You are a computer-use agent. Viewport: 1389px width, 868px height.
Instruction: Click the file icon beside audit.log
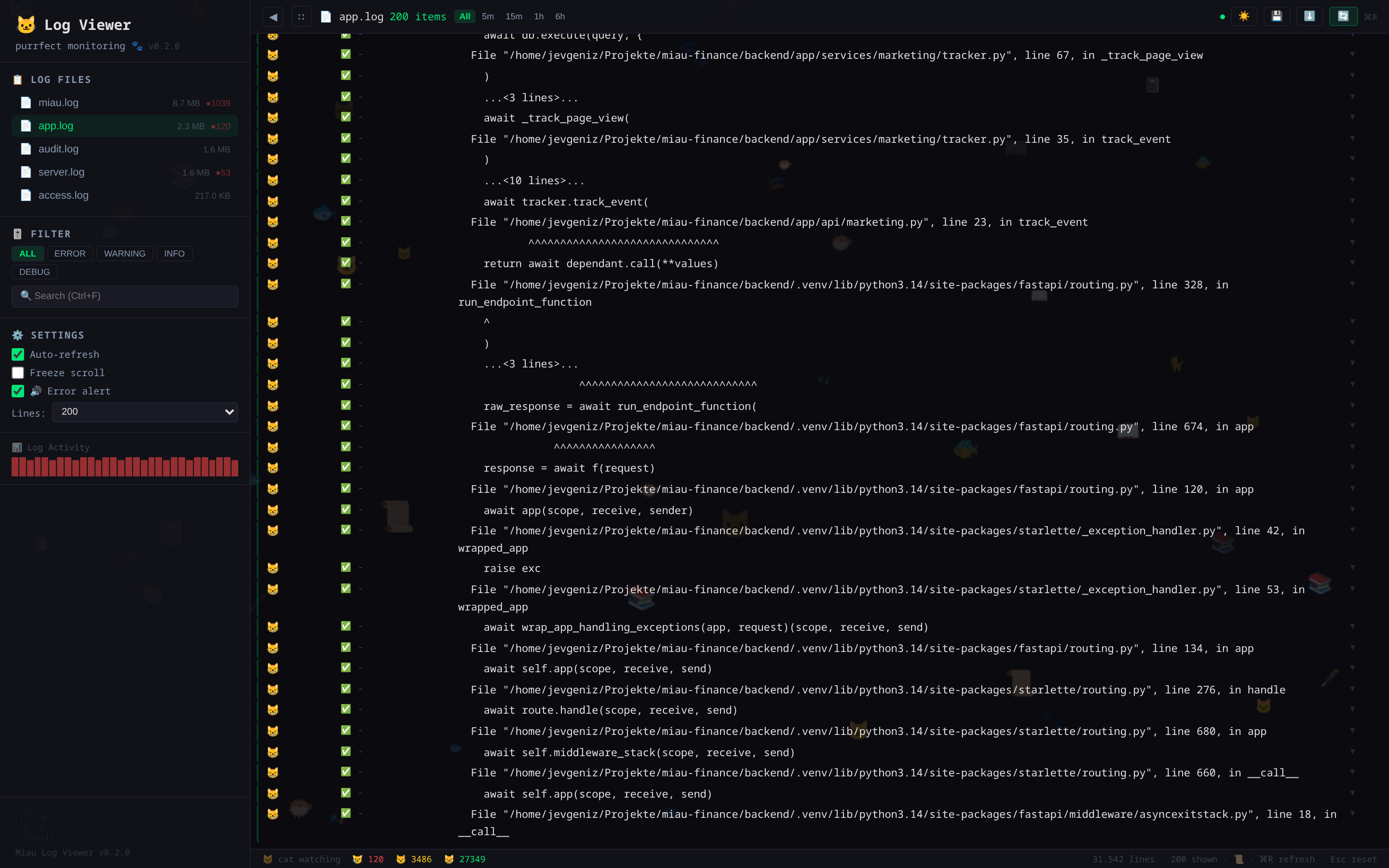[x=26, y=149]
